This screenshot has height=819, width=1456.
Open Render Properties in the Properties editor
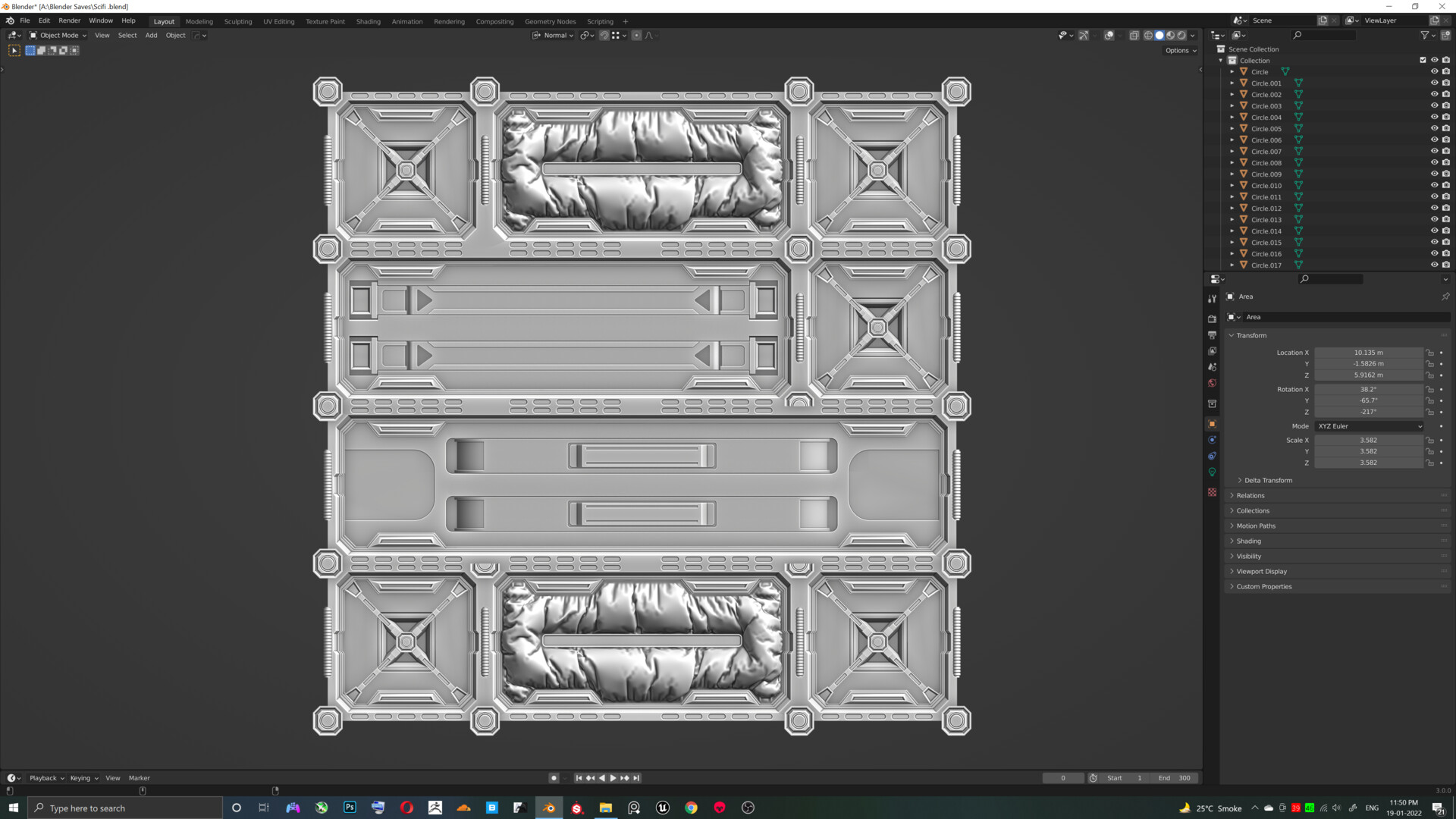coord(1212,319)
